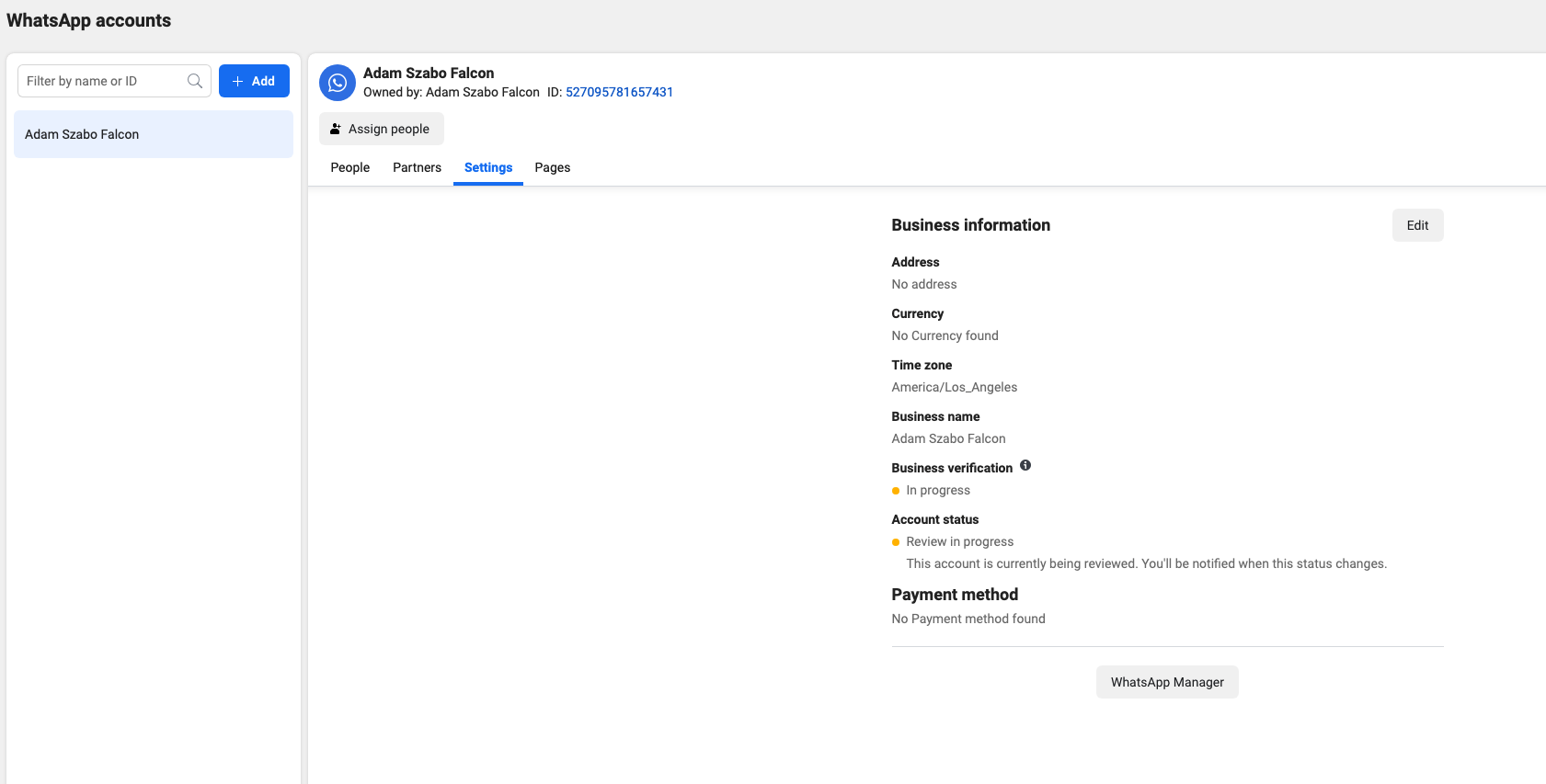Click the search magnifier icon in filter

point(195,81)
